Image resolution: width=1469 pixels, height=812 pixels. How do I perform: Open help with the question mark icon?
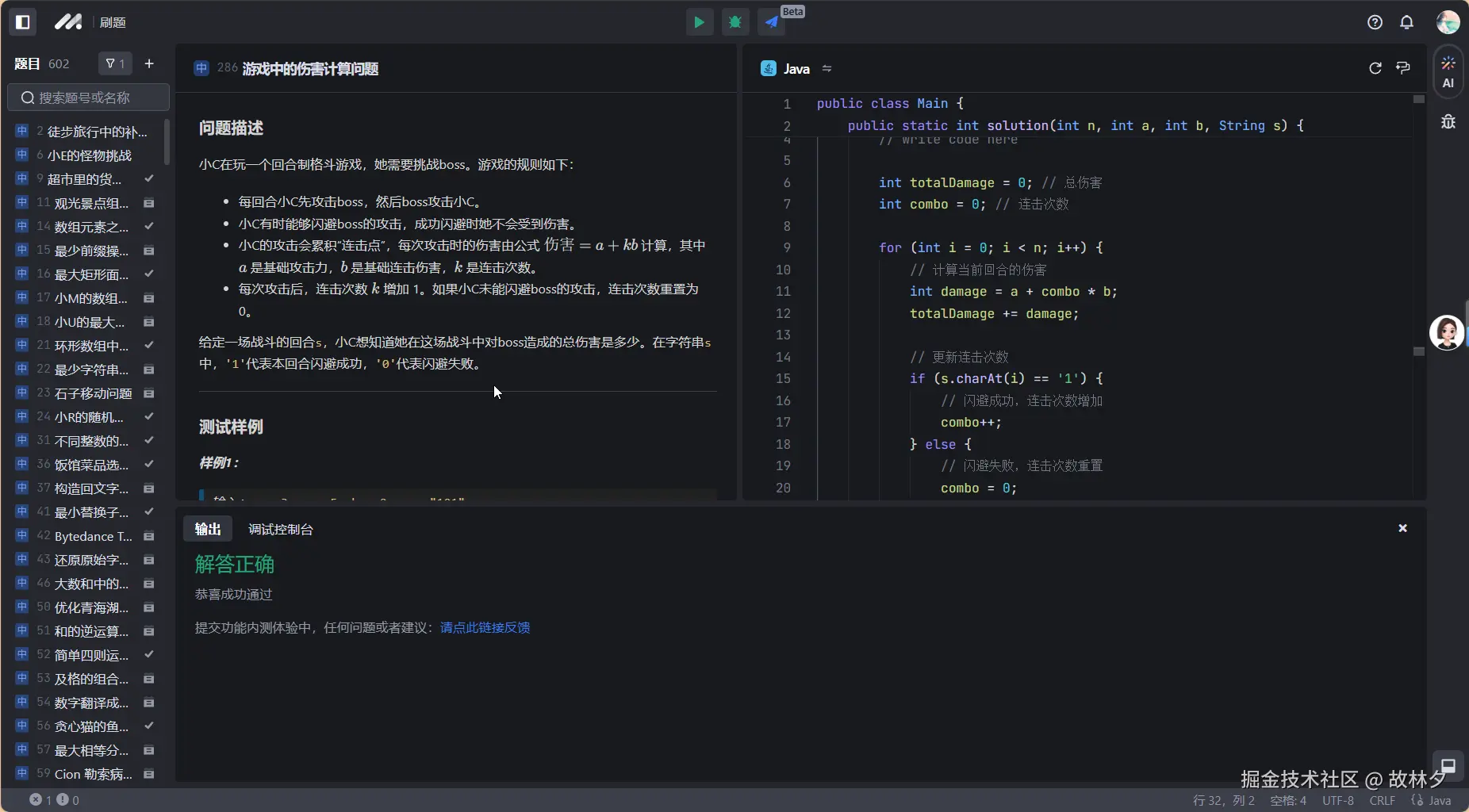pyautogui.click(x=1375, y=22)
